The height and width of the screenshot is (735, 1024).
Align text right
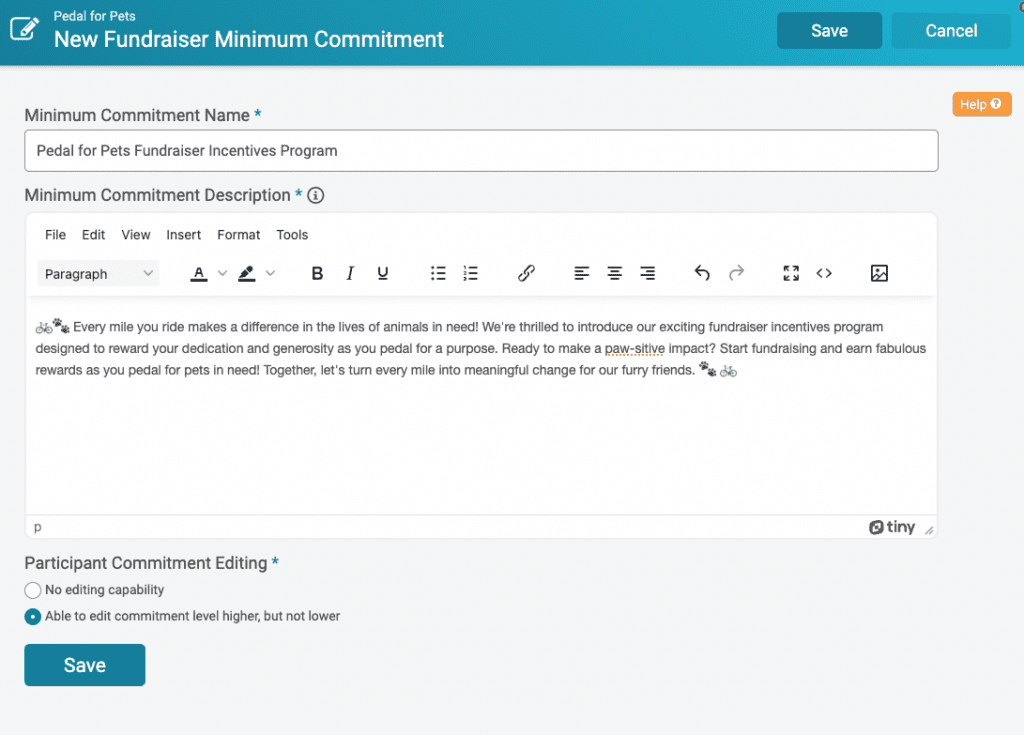[647, 273]
